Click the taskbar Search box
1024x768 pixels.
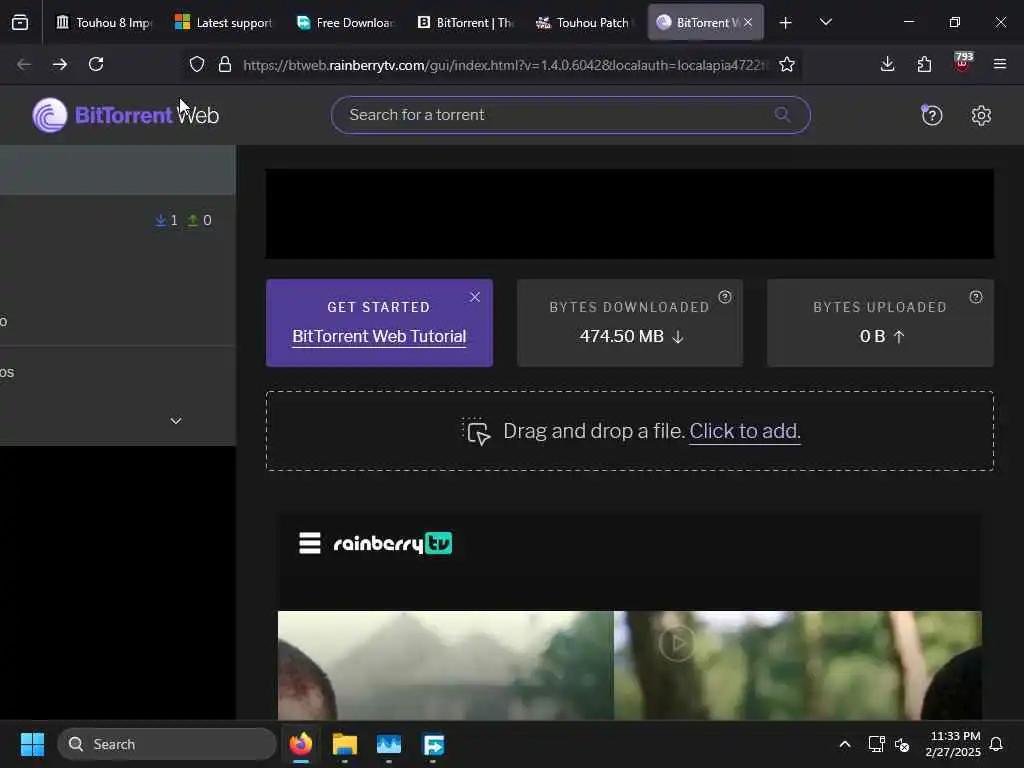pos(167,744)
